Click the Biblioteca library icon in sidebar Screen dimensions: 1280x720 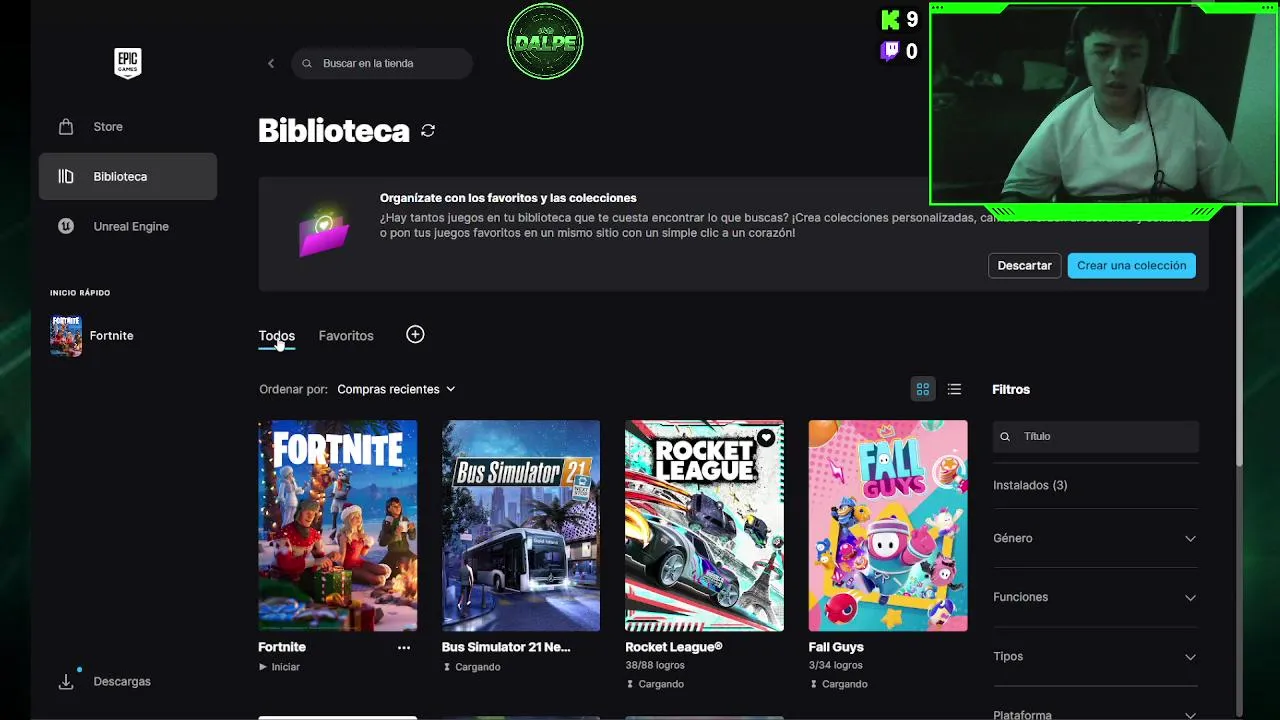tap(66, 176)
